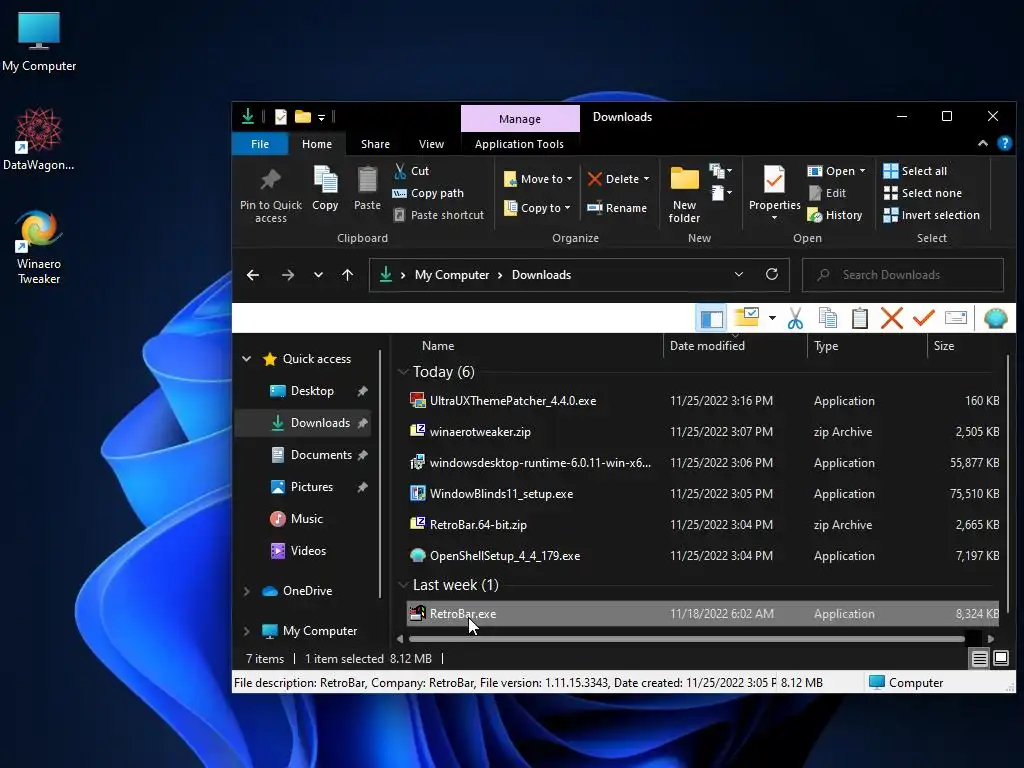Go forward with the forward arrow
The image size is (1024, 768).
point(288,275)
